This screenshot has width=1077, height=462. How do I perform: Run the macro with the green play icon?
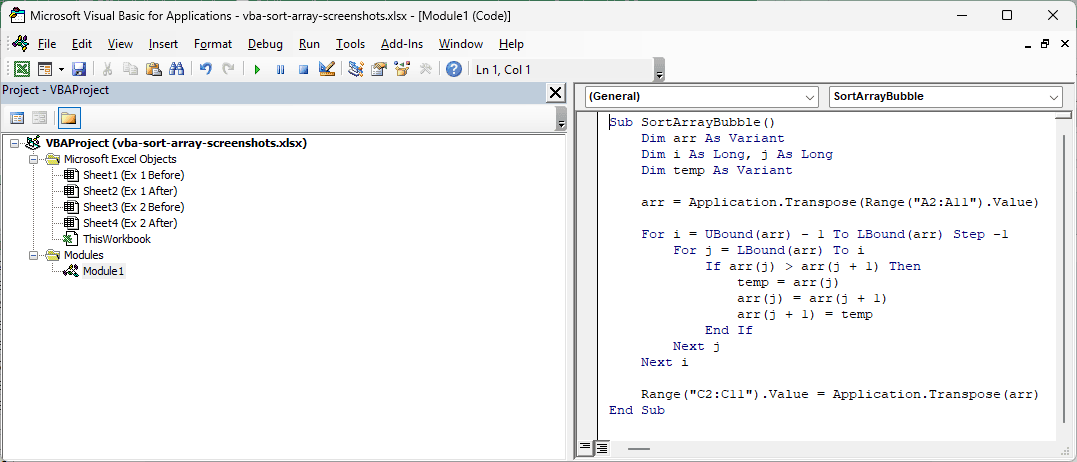click(258, 69)
